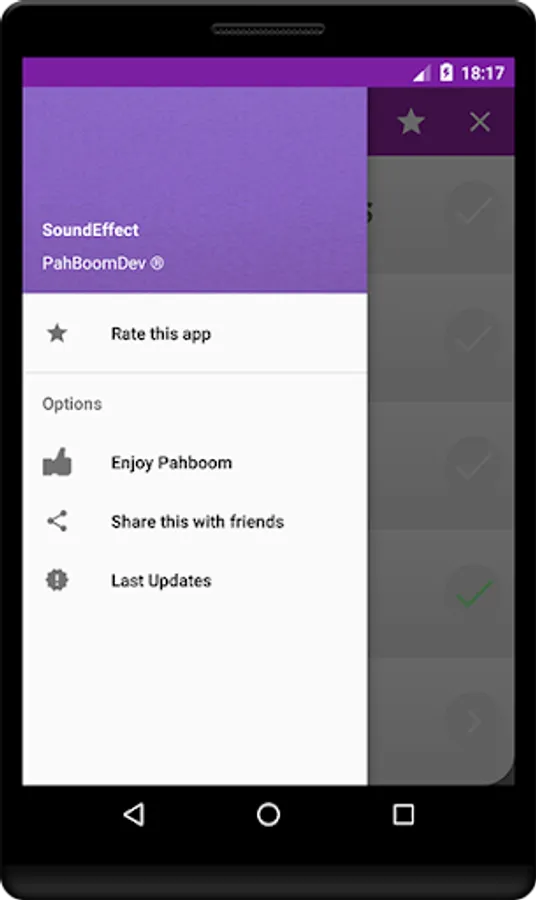Tap the battery icon in status bar
536x900 pixels.
446,72
